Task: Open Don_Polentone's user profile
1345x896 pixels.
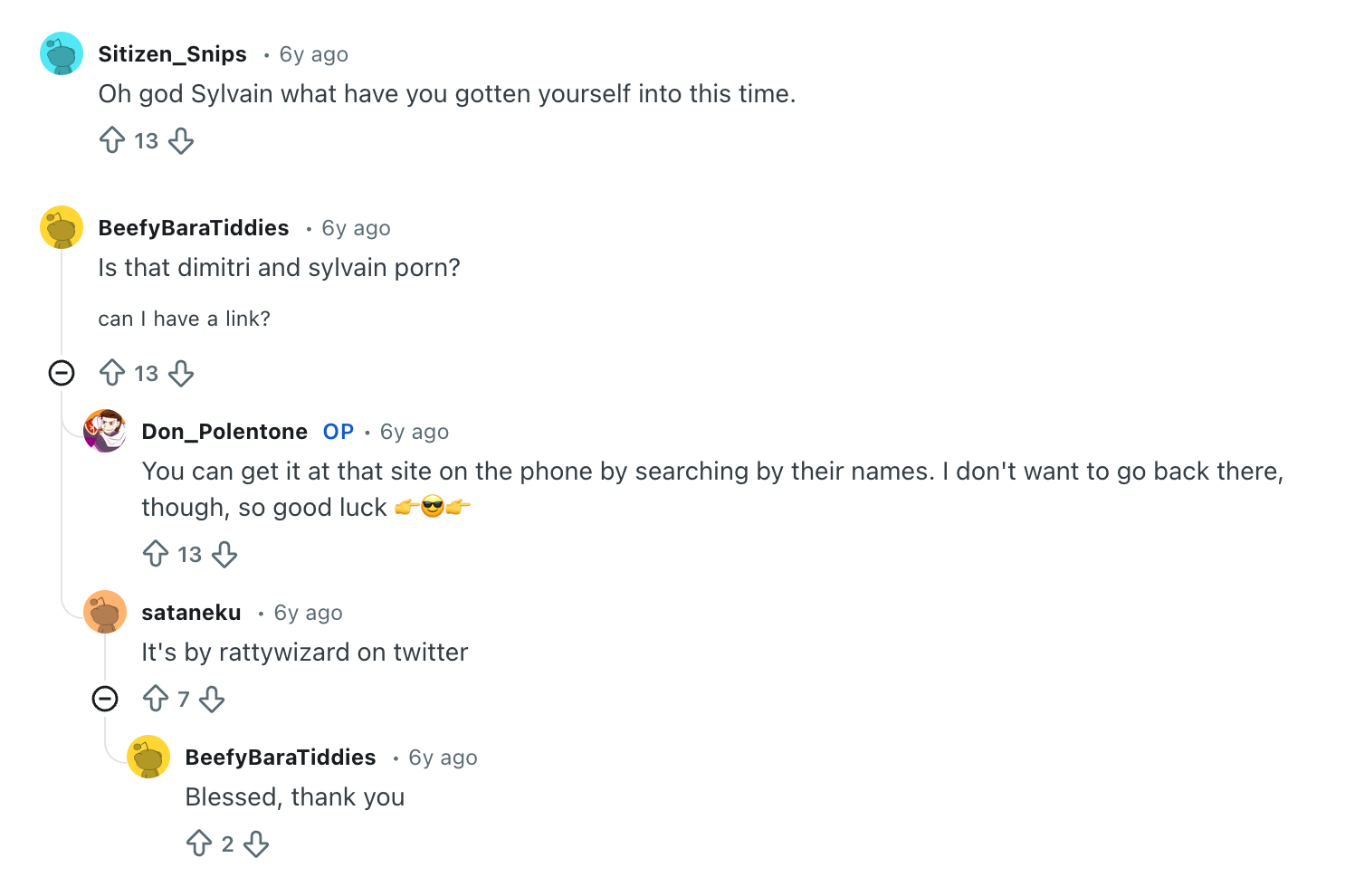Action: (x=224, y=432)
